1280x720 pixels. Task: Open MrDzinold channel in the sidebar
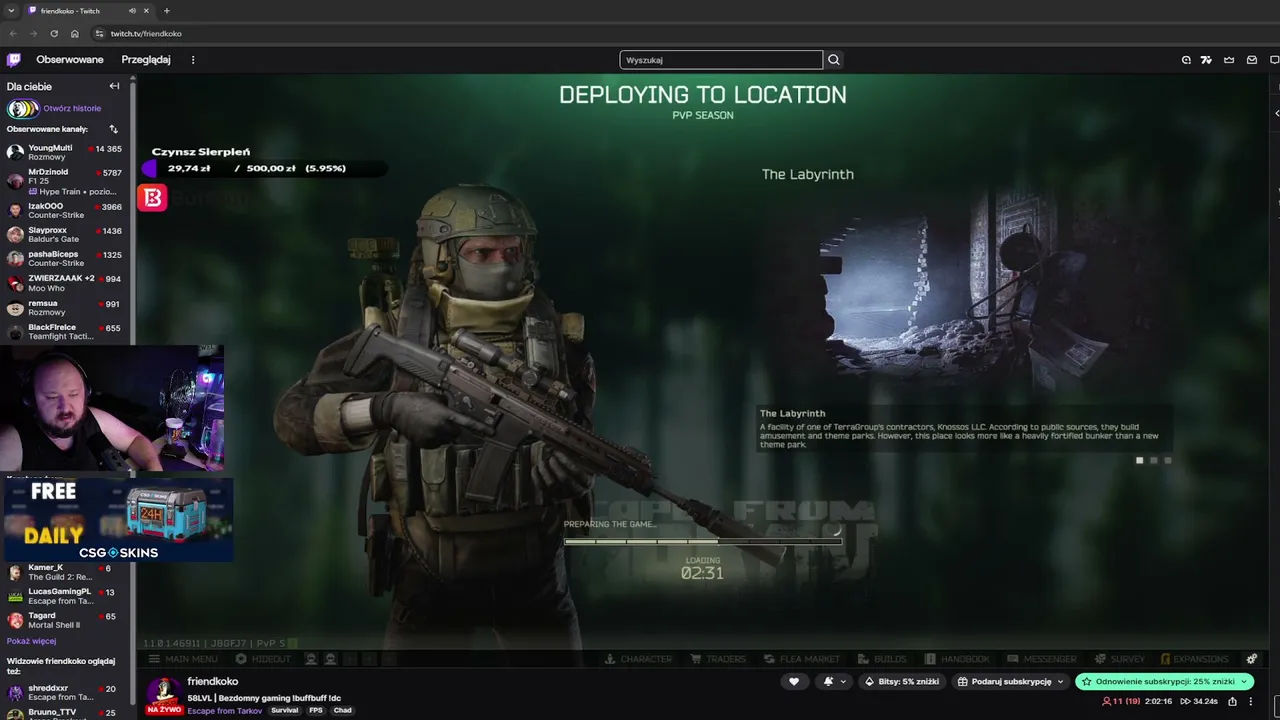click(x=65, y=181)
